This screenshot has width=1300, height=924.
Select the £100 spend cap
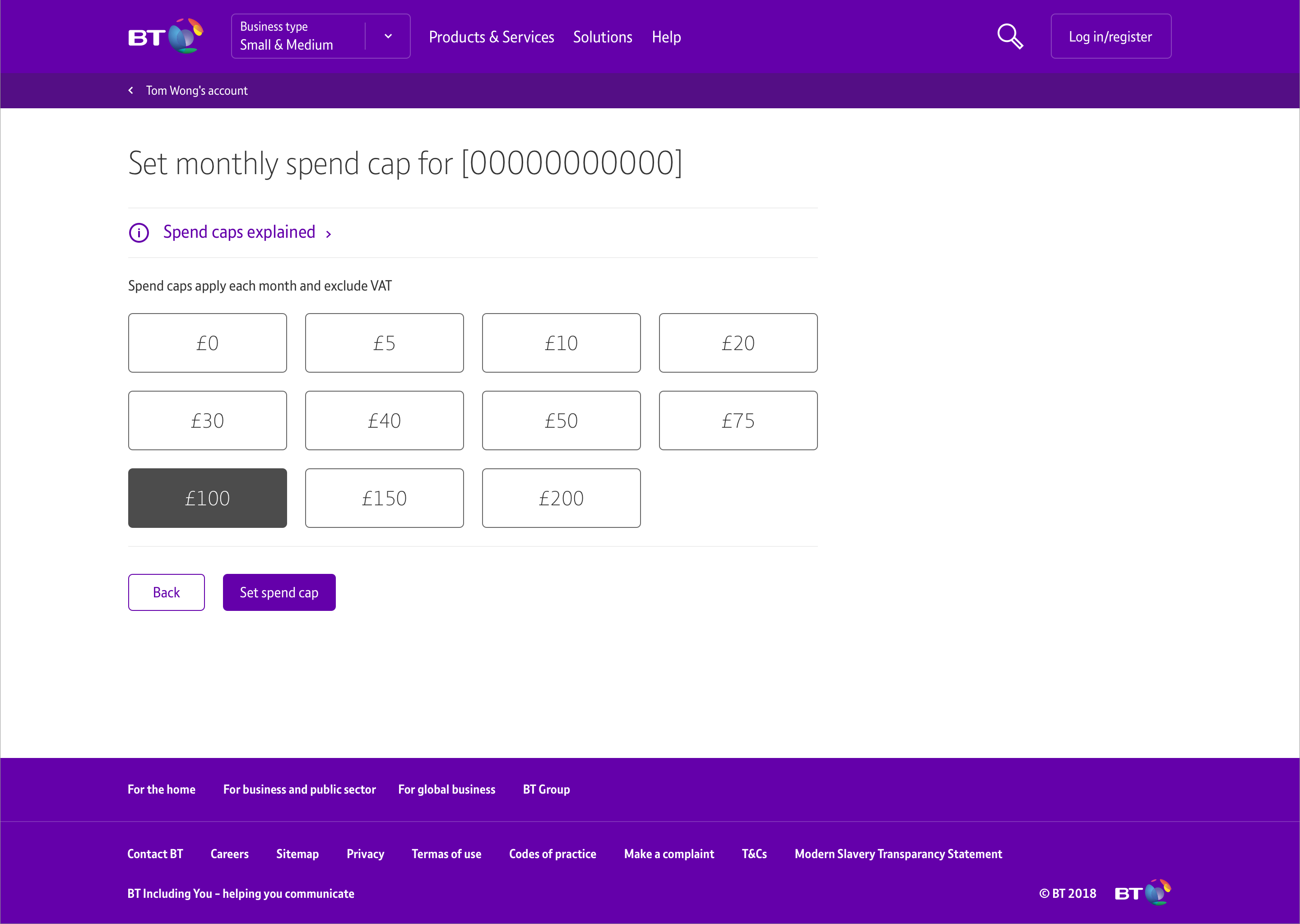click(x=207, y=499)
